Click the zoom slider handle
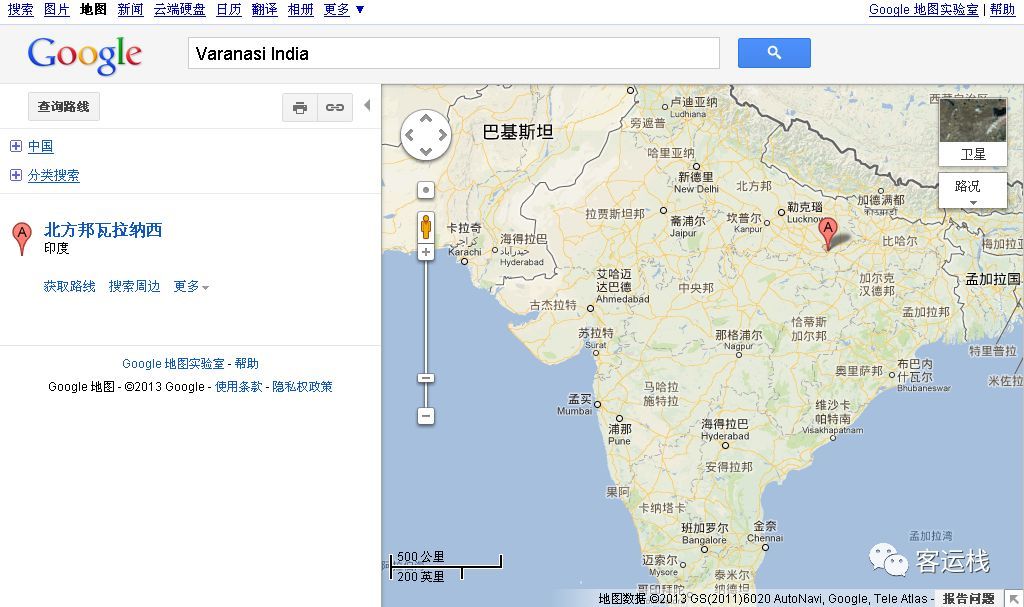This screenshot has height=607, width=1024. point(426,378)
